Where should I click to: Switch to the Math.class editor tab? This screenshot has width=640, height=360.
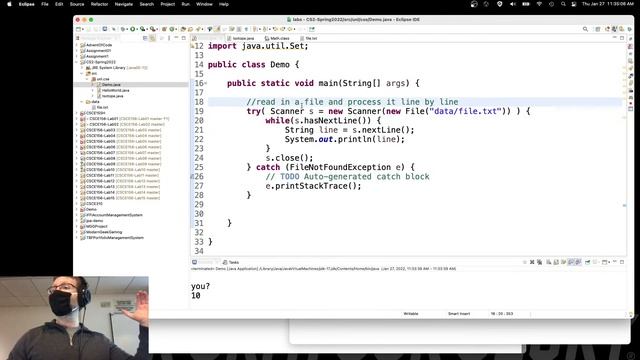pos(277,38)
